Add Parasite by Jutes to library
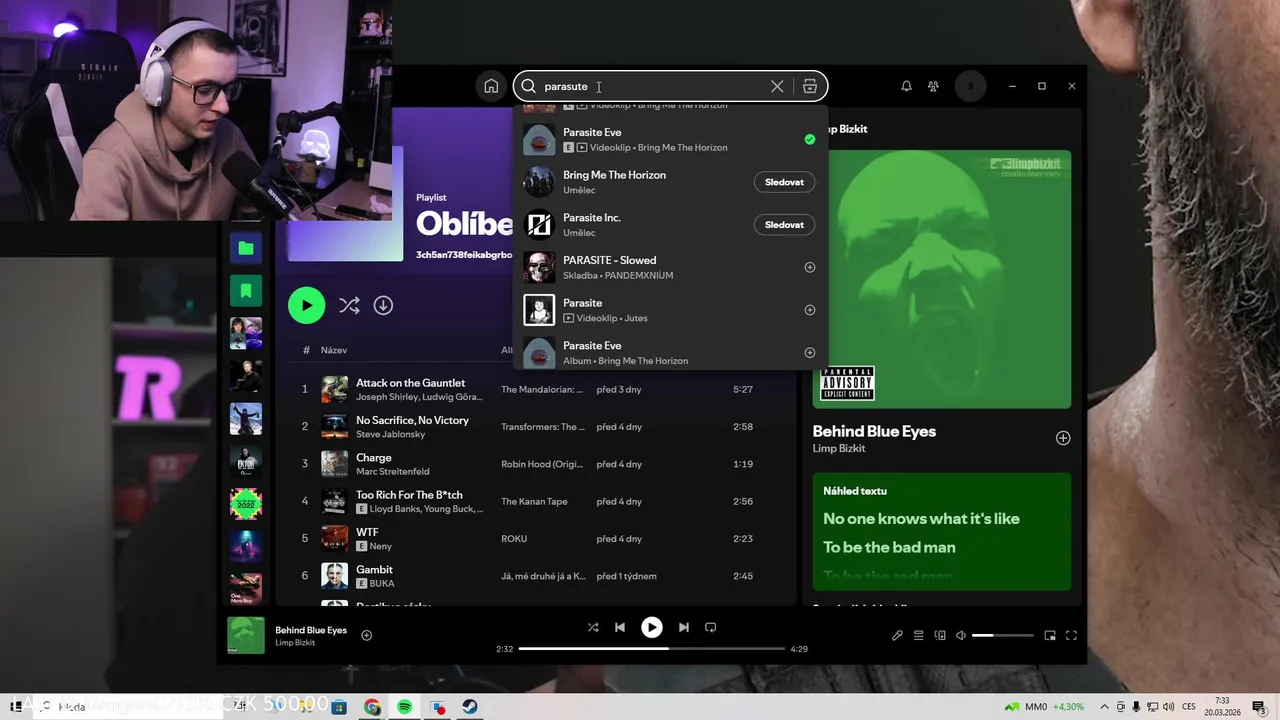This screenshot has height=720, width=1280. tap(810, 310)
